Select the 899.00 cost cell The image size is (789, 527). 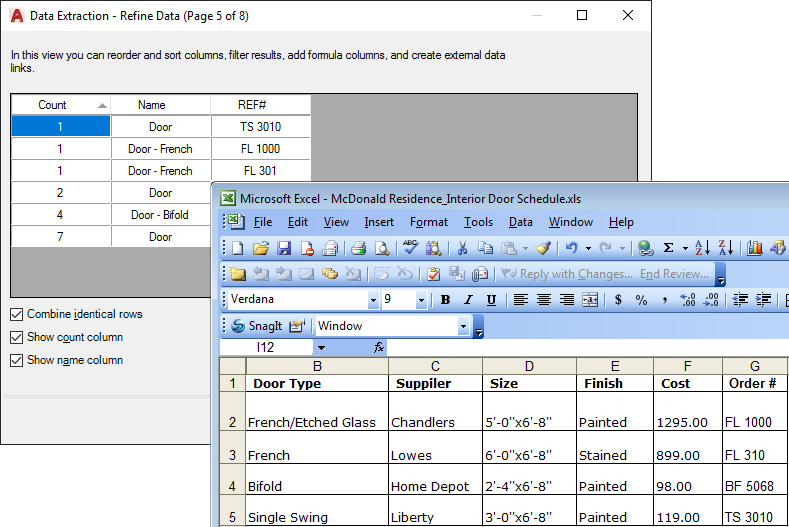(x=688, y=447)
